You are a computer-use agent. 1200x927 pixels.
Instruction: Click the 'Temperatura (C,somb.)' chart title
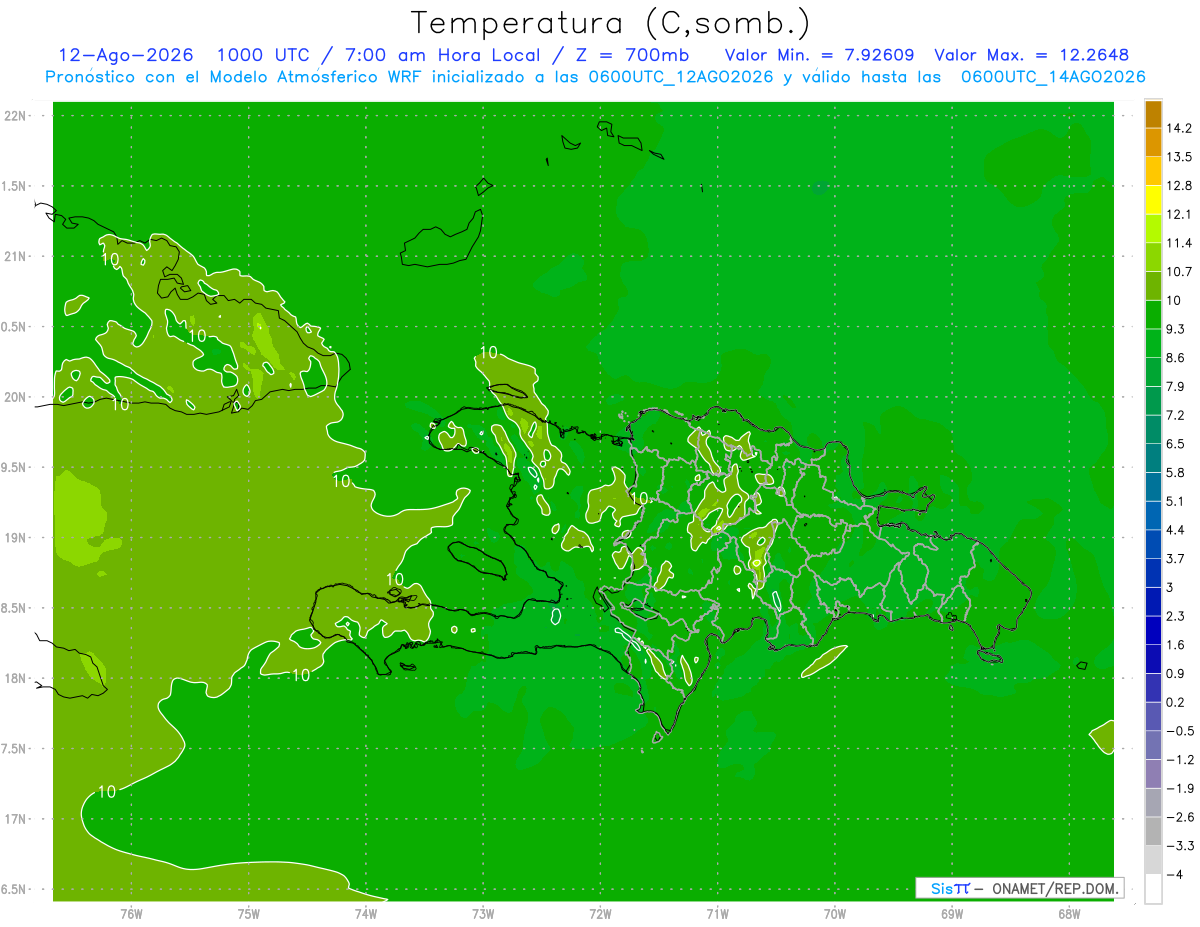point(611,23)
